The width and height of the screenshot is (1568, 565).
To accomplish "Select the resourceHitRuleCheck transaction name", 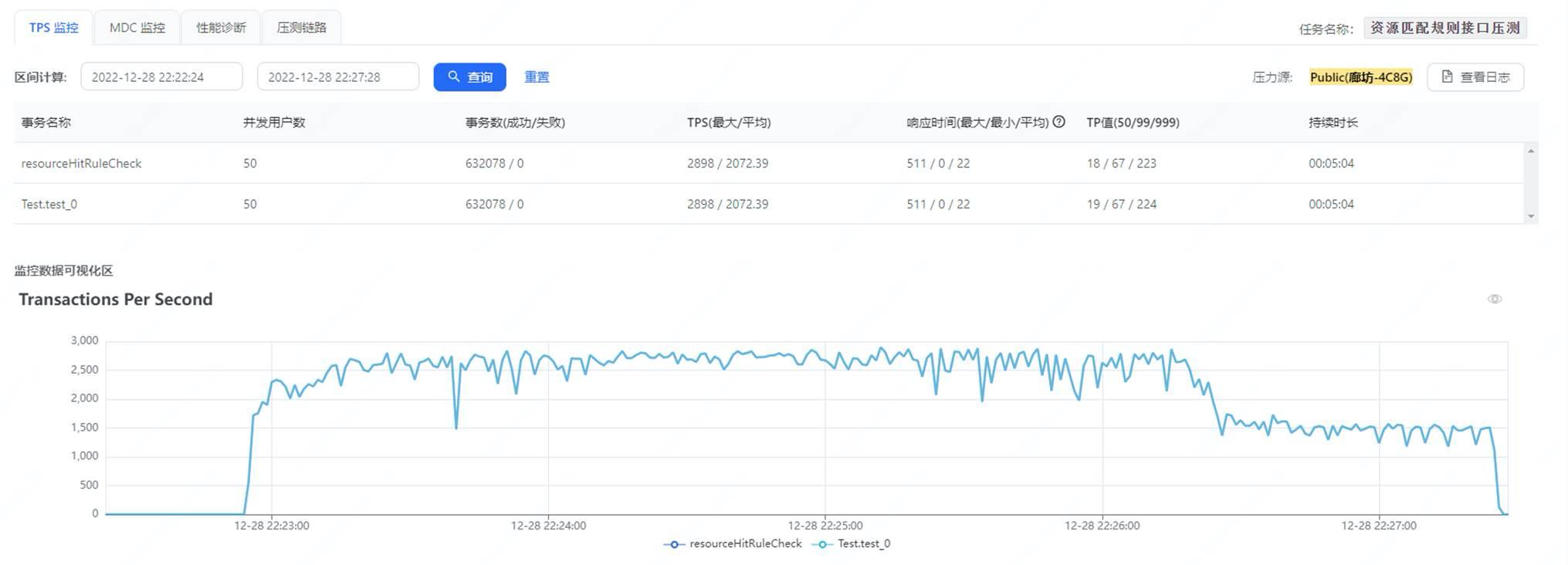I will (x=81, y=164).
